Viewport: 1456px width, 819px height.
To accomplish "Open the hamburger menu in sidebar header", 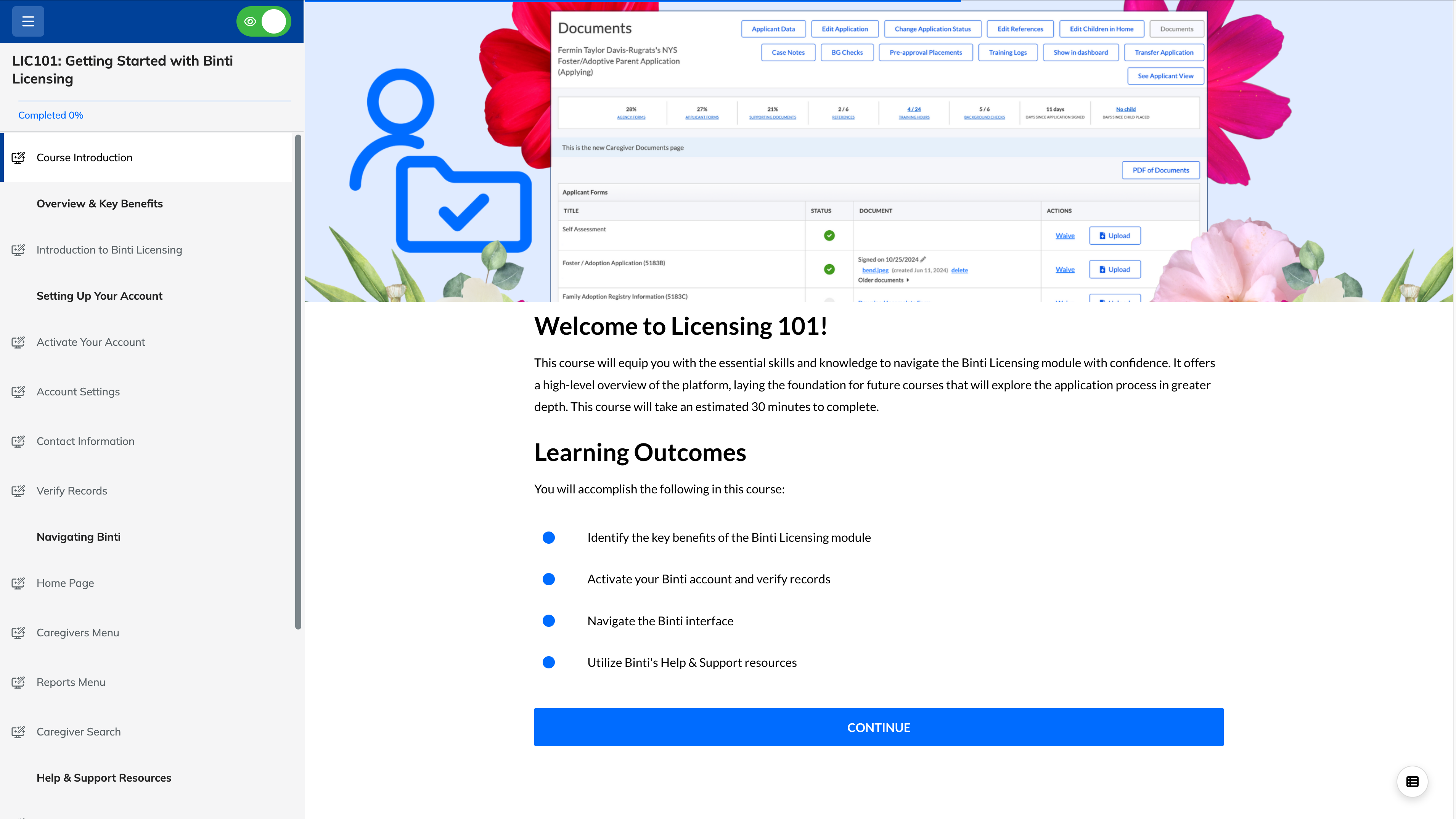I will coord(28,21).
